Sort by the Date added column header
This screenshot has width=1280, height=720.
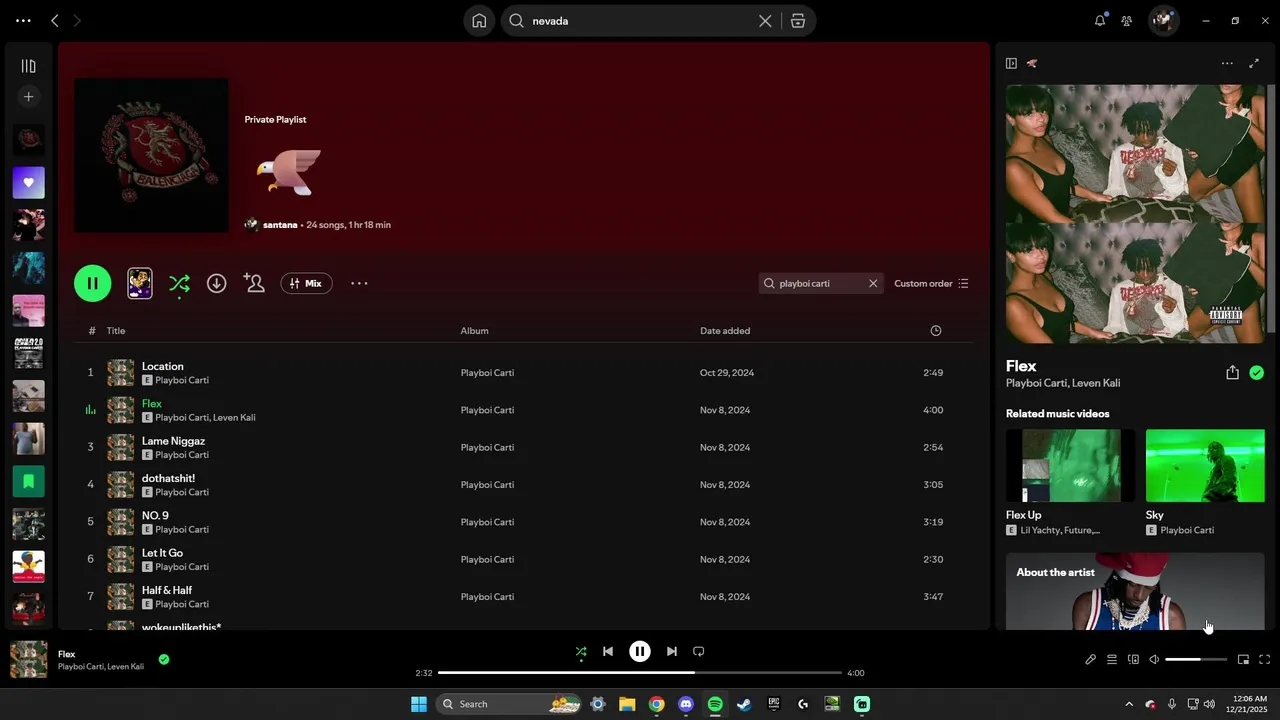[725, 331]
